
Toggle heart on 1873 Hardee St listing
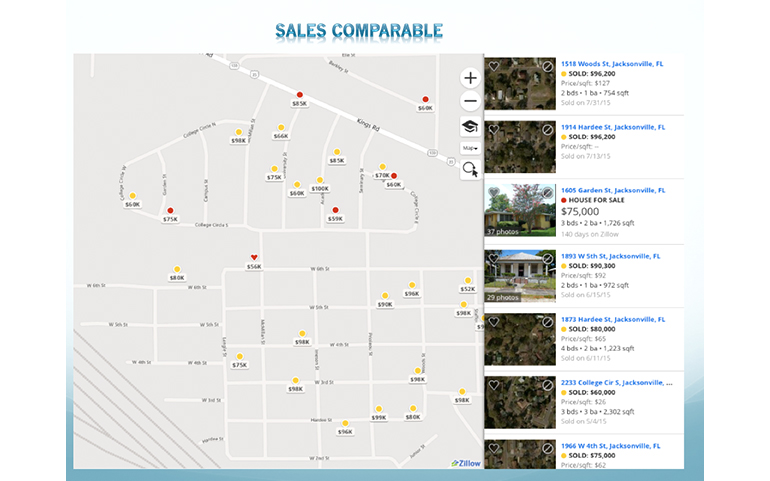pos(493,322)
